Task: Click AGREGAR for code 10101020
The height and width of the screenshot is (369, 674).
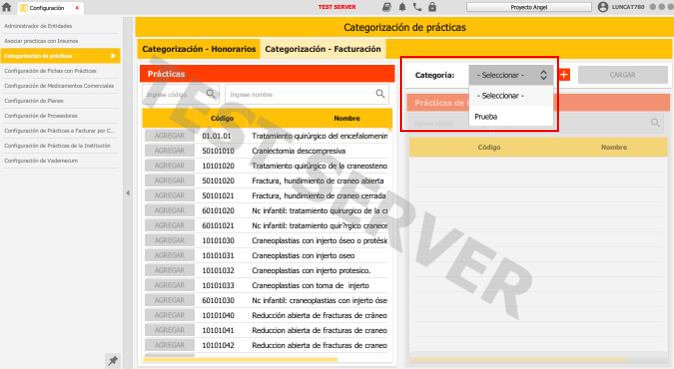Action: [169, 166]
